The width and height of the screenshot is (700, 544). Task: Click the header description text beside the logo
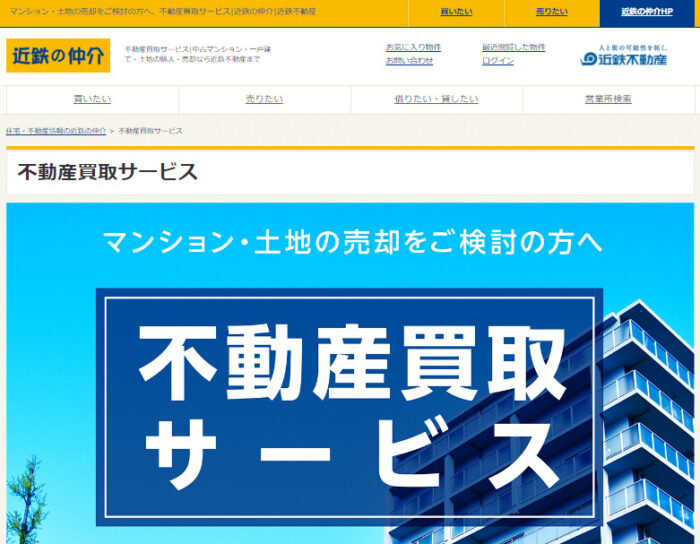point(198,54)
